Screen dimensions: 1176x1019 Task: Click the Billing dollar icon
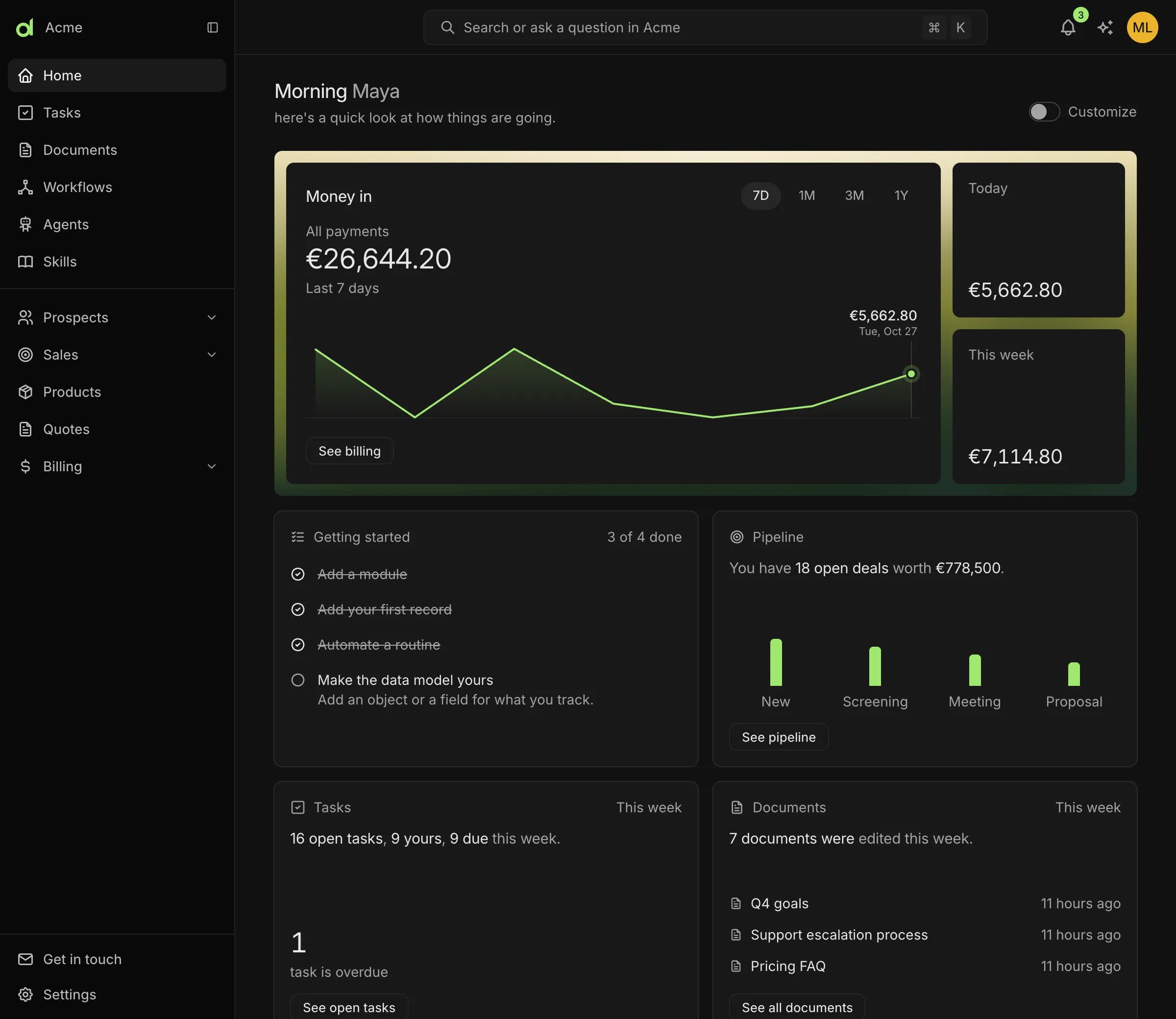[25, 466]
